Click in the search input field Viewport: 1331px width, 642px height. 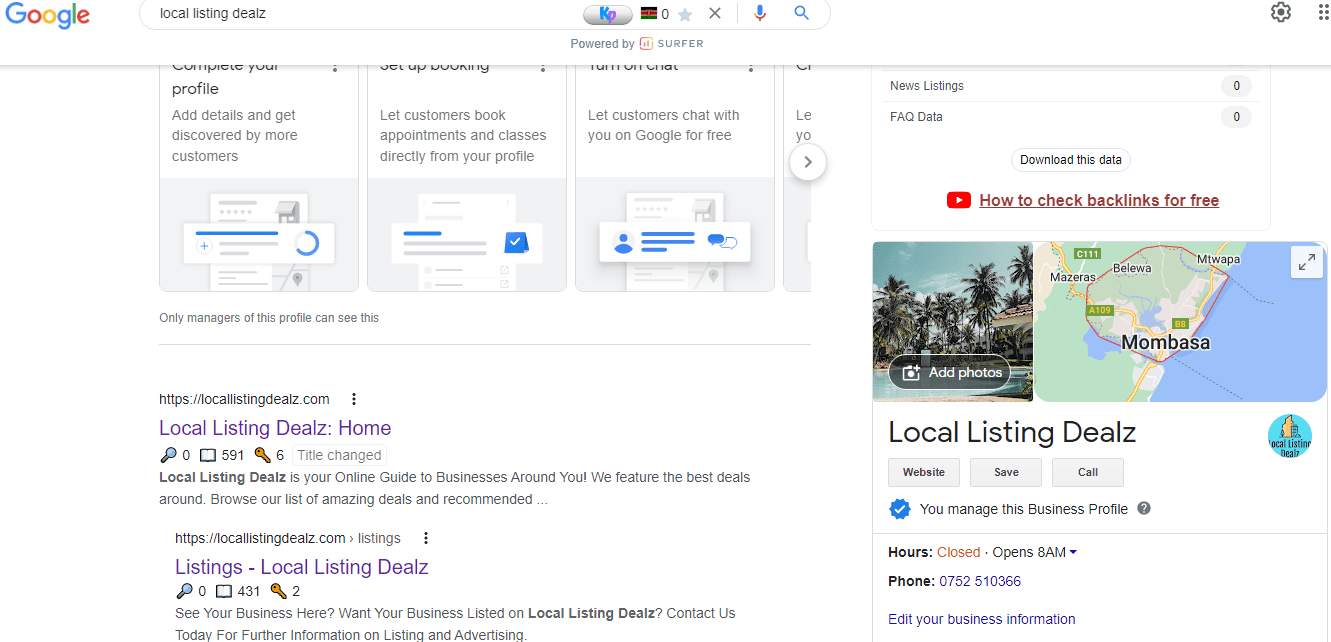point(360,14)
